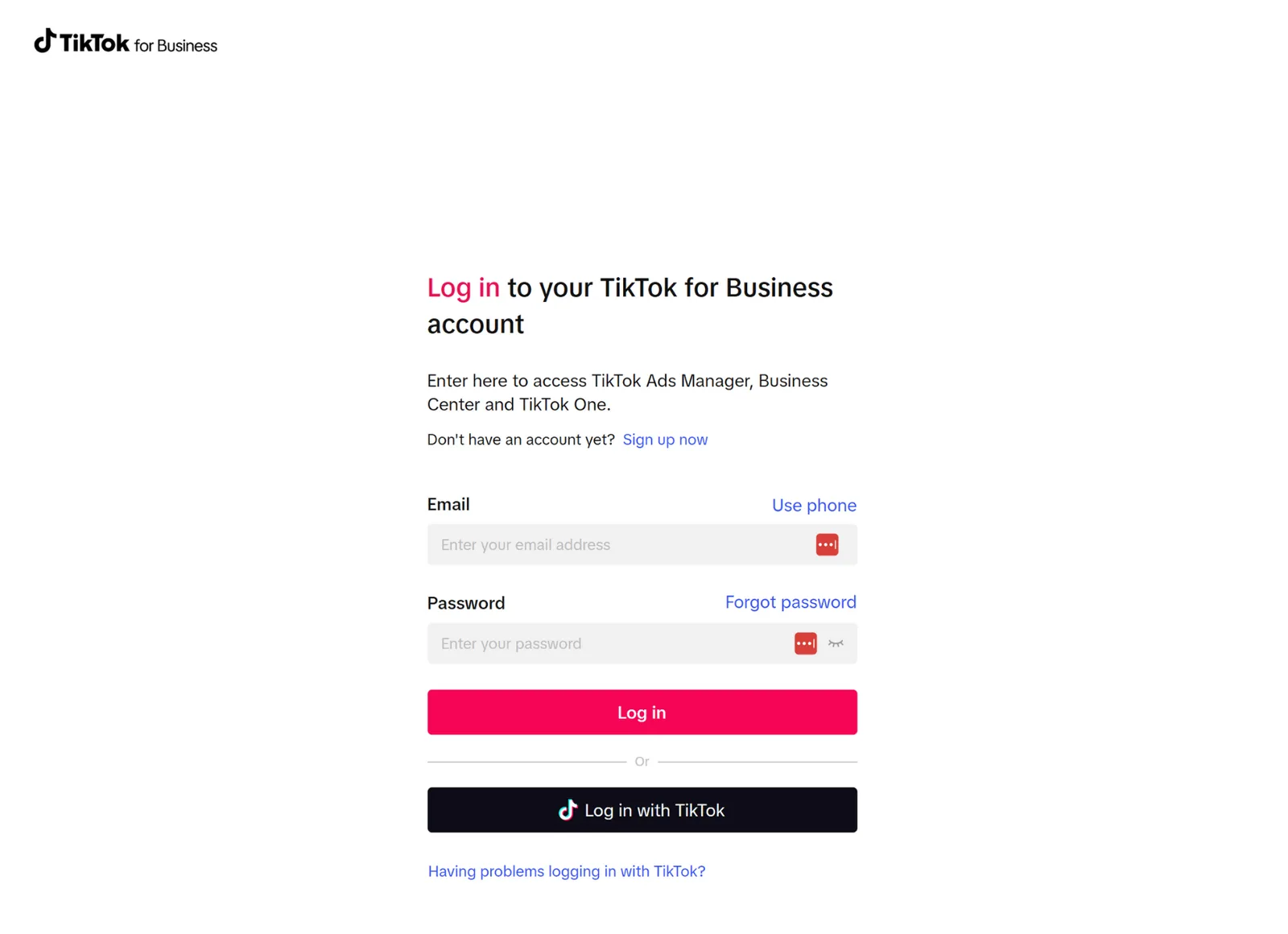
Task: Click the TikTok icon on the black login button
Action: point(568,810)
